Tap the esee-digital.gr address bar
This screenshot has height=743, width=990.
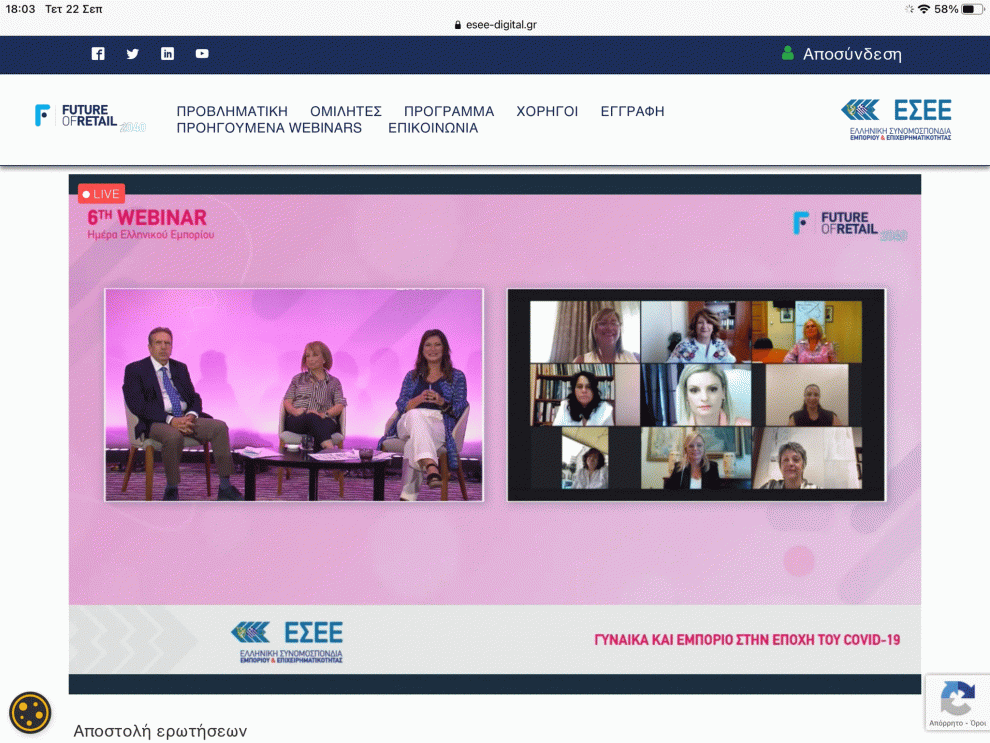pos(495,24)
